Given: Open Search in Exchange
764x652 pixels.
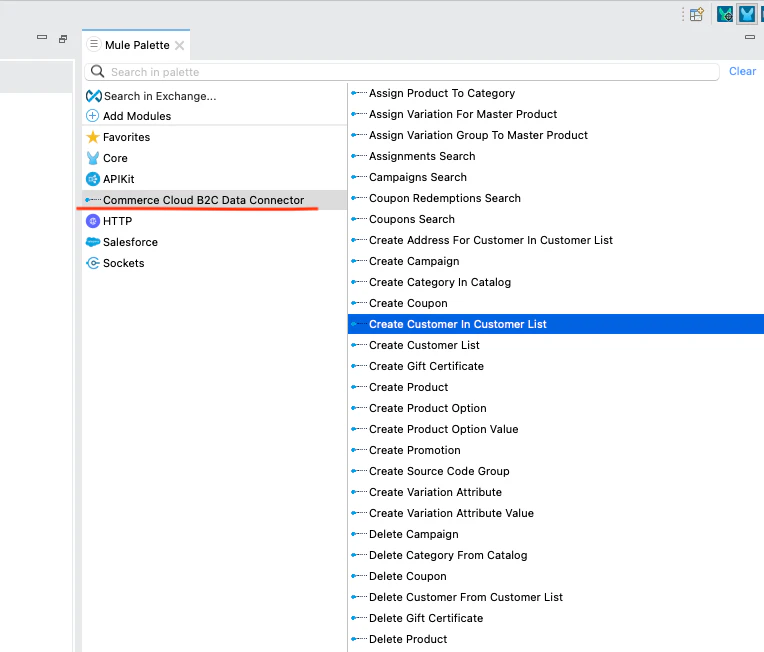Looking at the screenshot, I should (160, 96).
